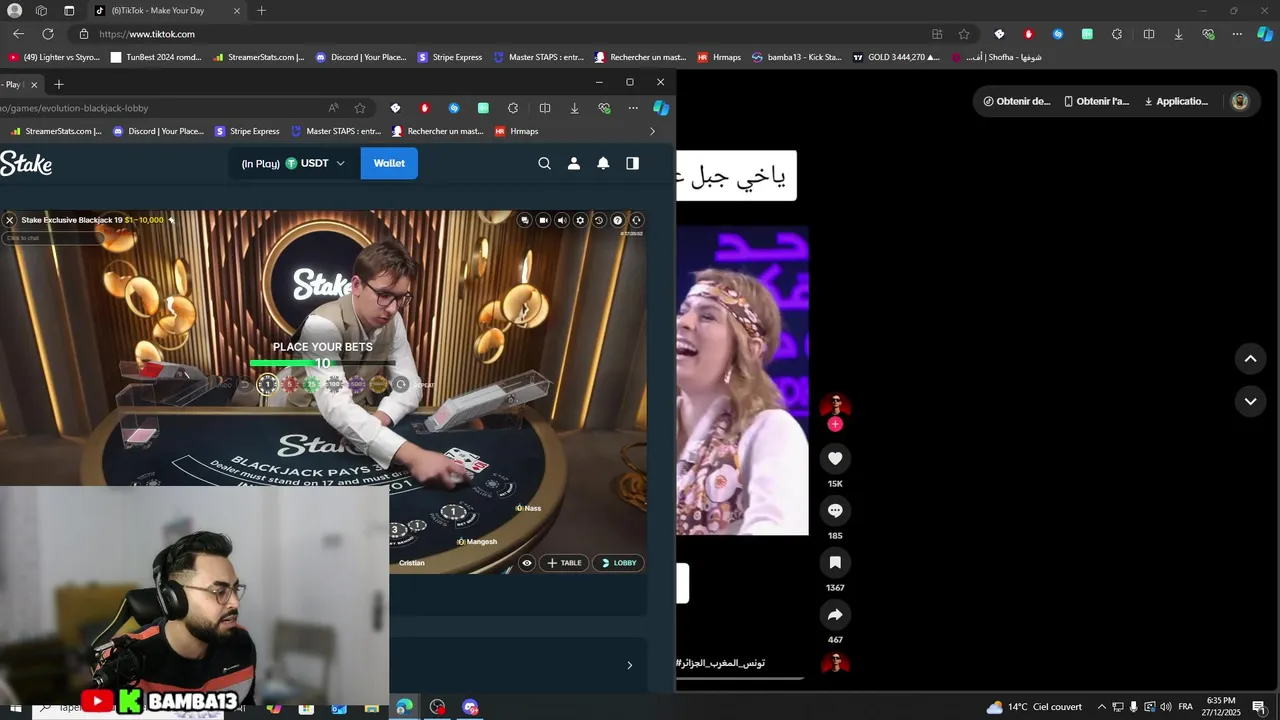
Task: Mute the blackjack game sound
Action: [562, 220]
